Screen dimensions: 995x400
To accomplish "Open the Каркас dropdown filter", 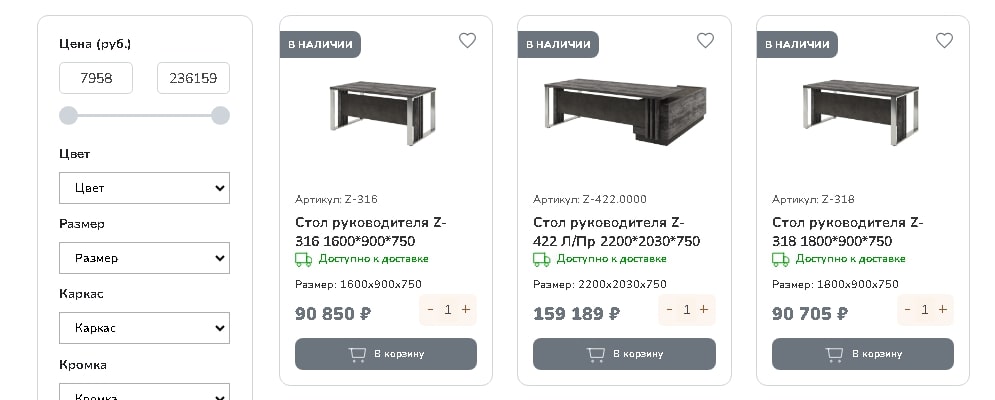I will 144,328.
